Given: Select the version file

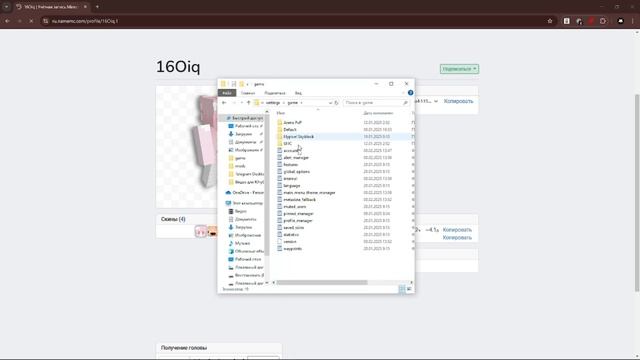Looking at the screenshot, I should tap(290, 242).
